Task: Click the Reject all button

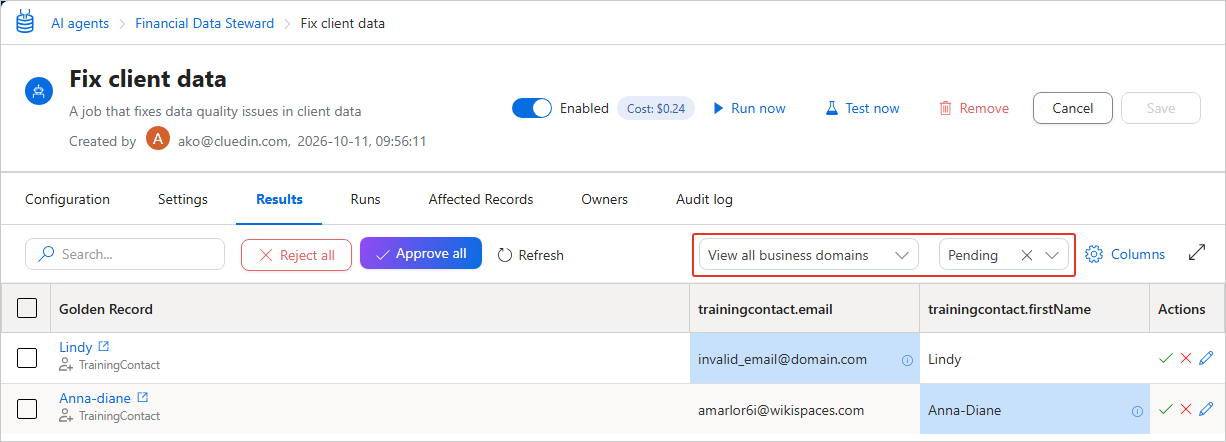Action: [296, 255]
